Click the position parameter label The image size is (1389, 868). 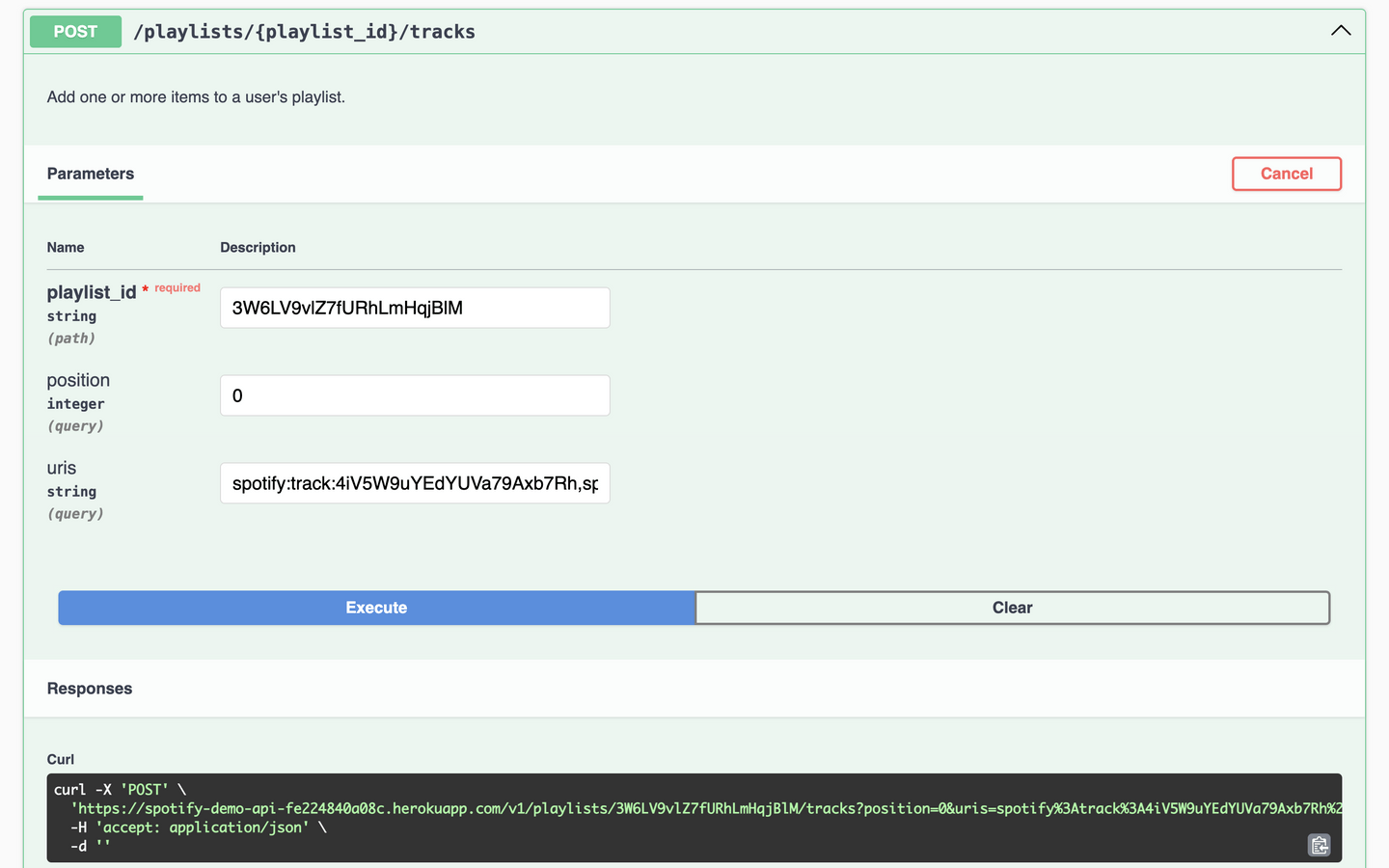pos(78,380)
